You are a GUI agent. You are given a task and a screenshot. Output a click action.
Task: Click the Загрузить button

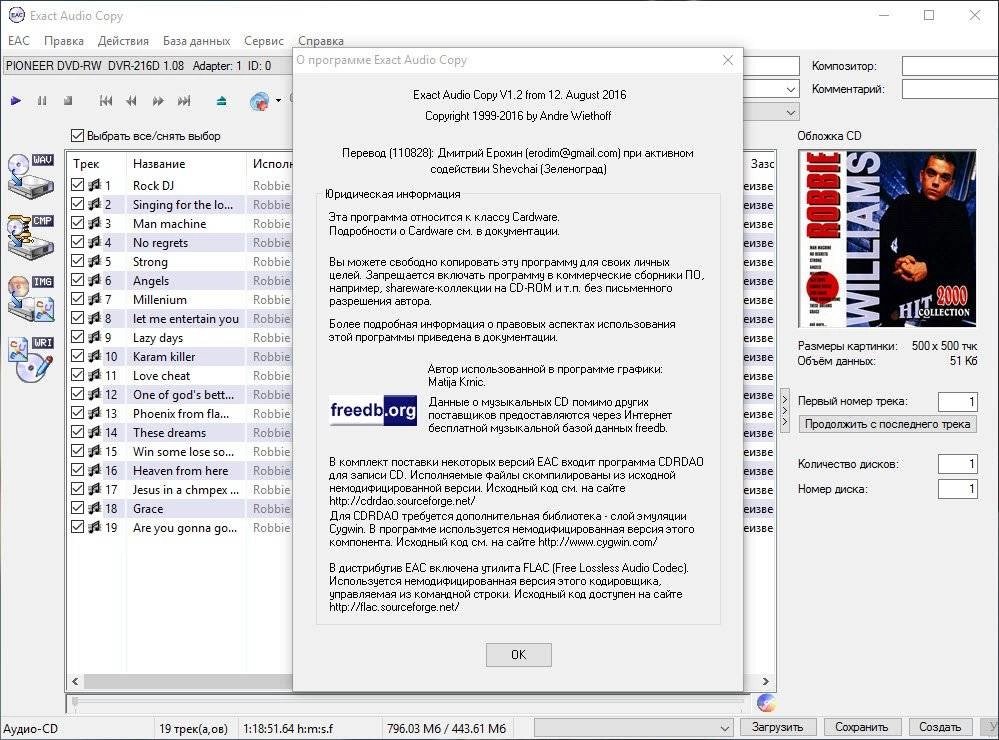(777, 727)
